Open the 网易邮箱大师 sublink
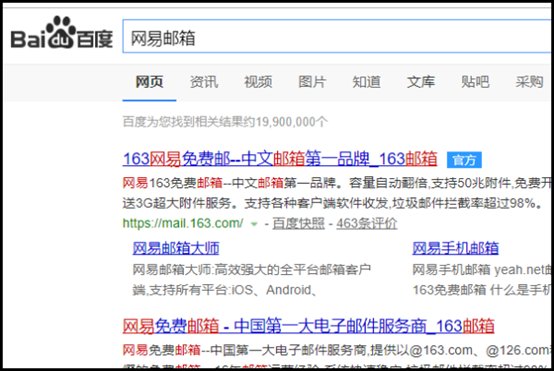Image resolution: width=554 pixels, height=371 pixels. click(x=176, y=248)
